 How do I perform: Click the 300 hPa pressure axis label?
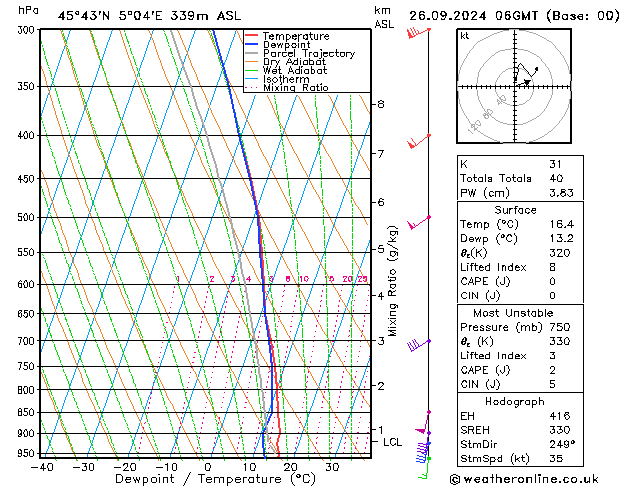click(28, 30)
